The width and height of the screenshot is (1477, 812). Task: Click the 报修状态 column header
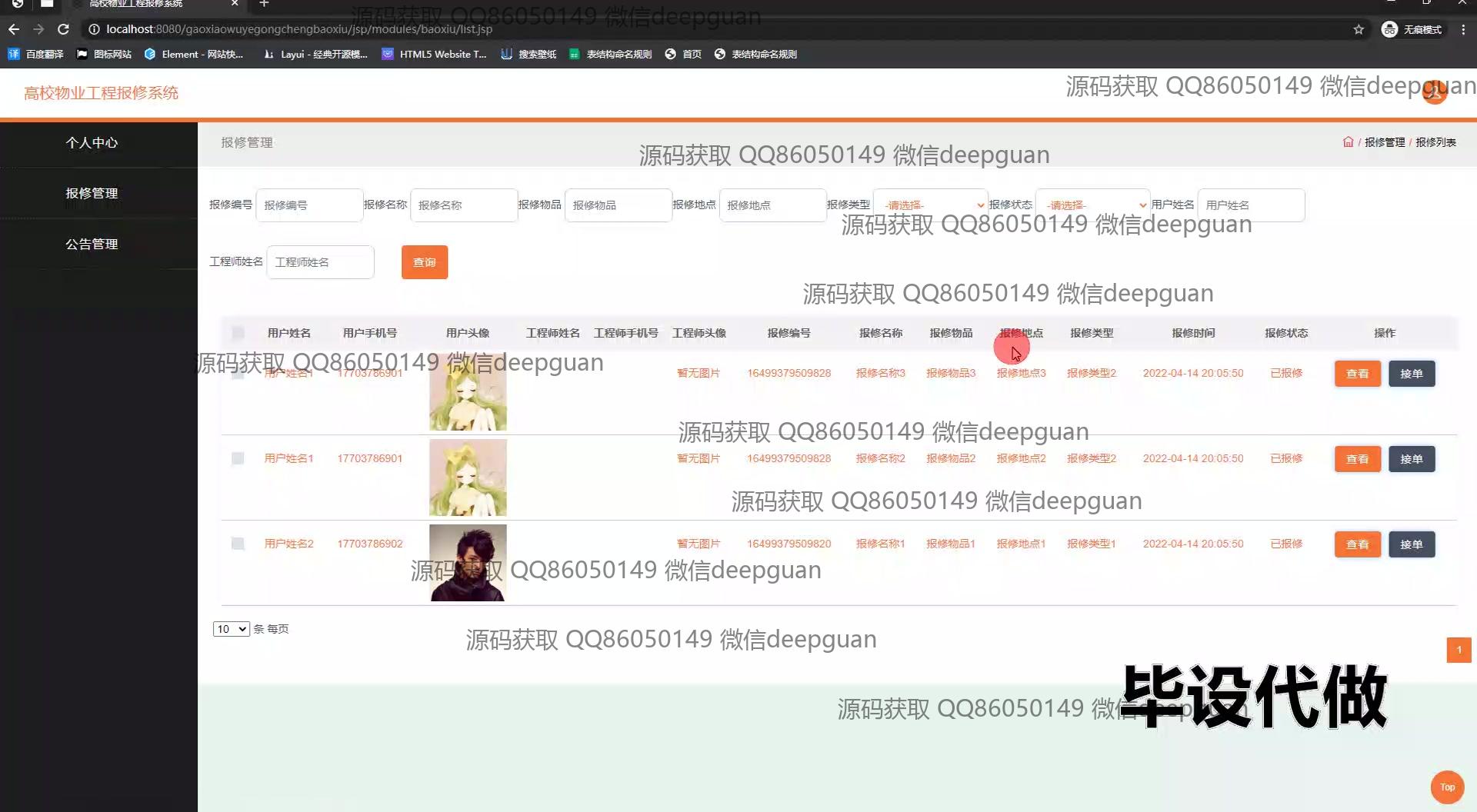[x=1286, y=333]
